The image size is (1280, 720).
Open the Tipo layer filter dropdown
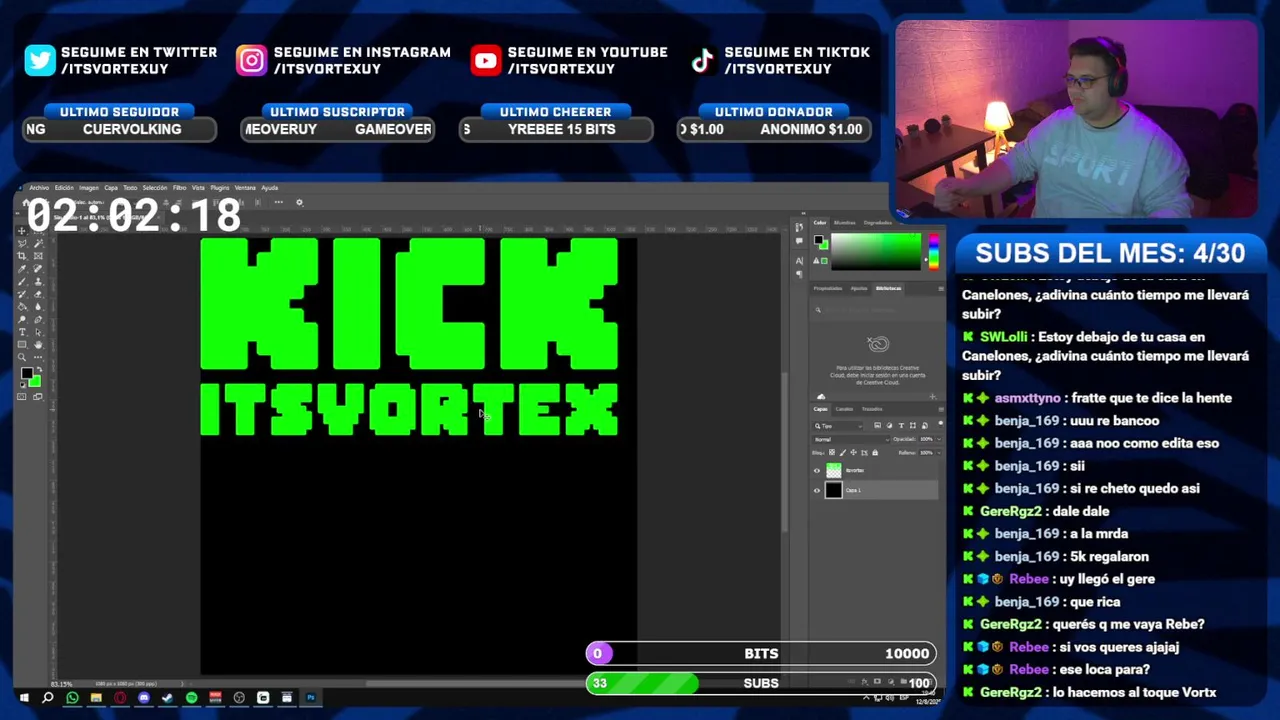click(x=837, y=426)
